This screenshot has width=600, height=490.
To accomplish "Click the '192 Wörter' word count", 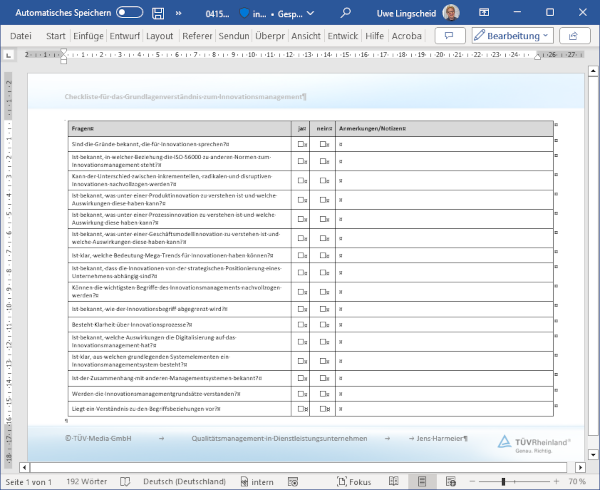I will [86, 481].
